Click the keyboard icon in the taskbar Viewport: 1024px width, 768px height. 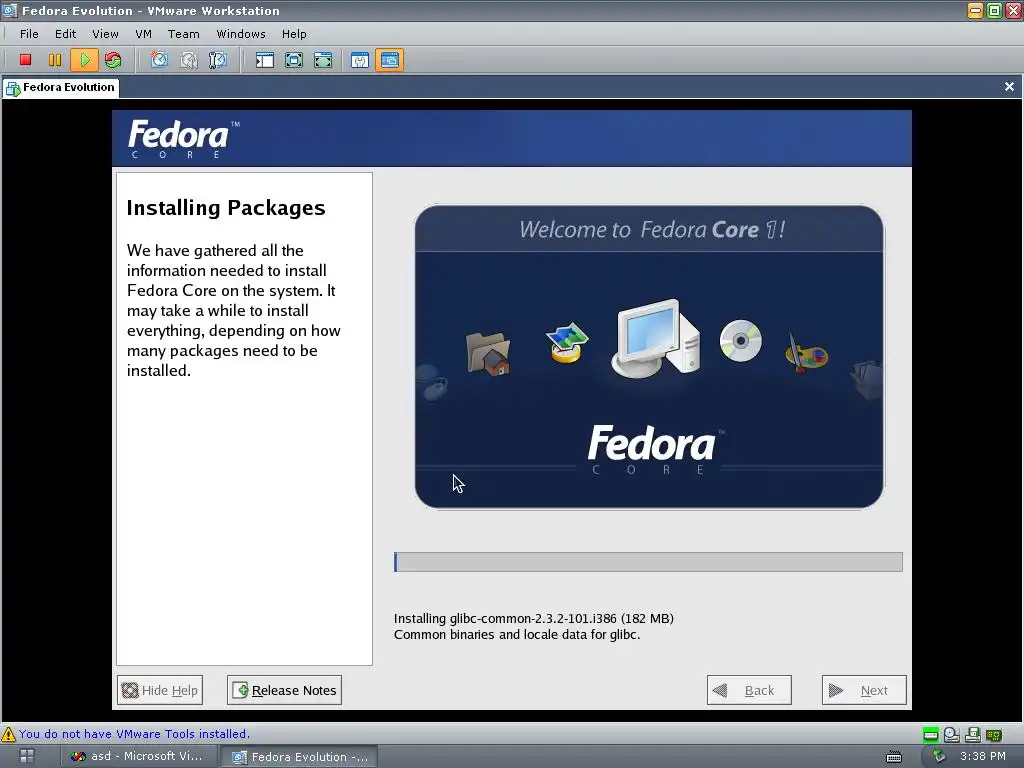tap(893, 757)
